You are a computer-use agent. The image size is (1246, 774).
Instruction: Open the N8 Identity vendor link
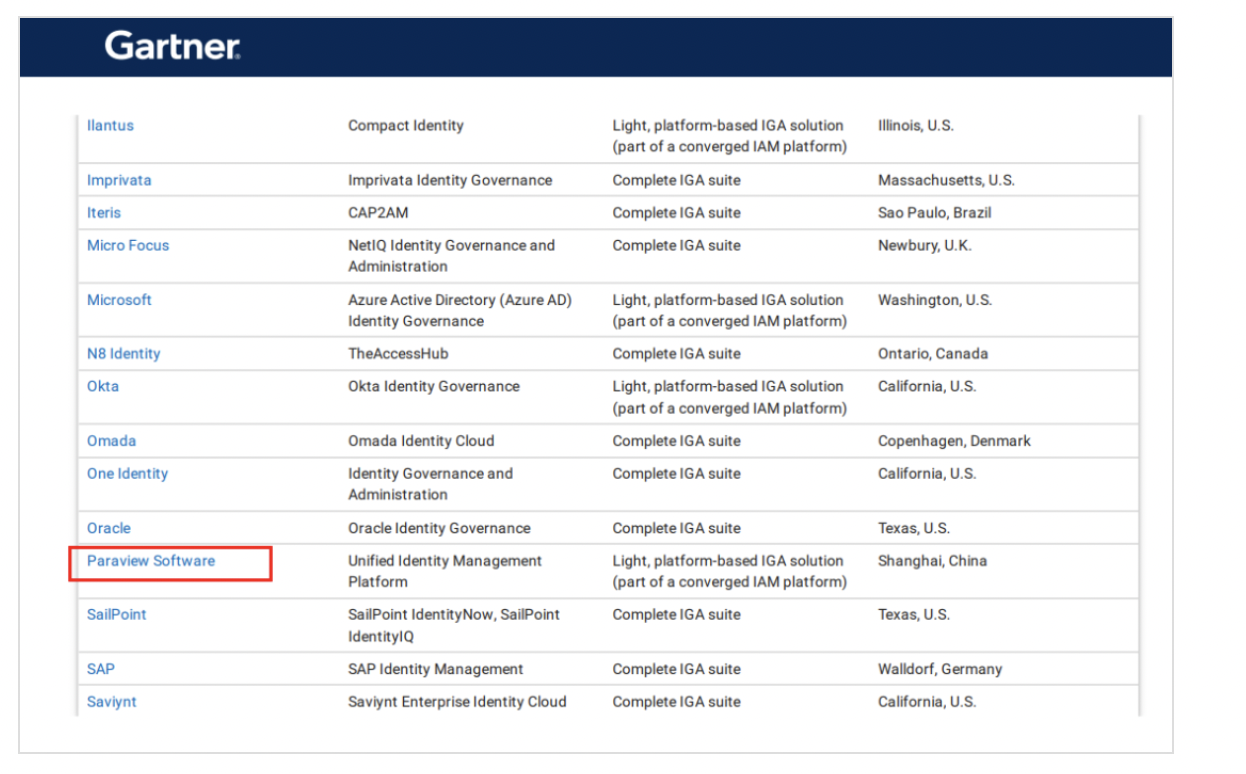pyautogui.click(x=123, y=354)
